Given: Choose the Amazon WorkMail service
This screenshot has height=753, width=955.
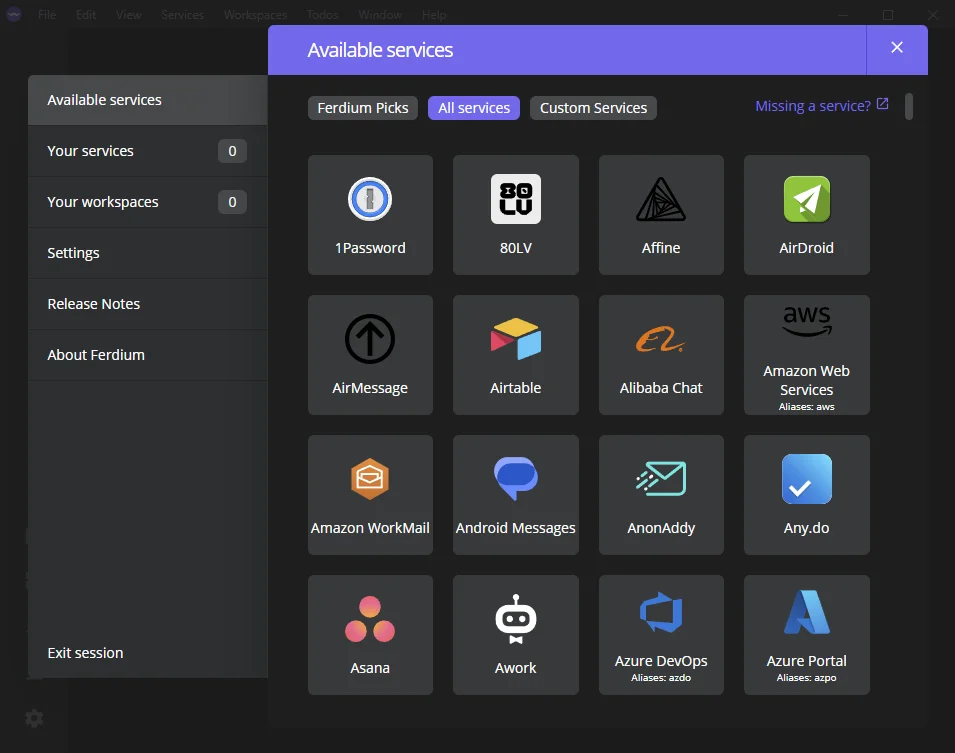Looking at the screenshot, I should (370, 495).
